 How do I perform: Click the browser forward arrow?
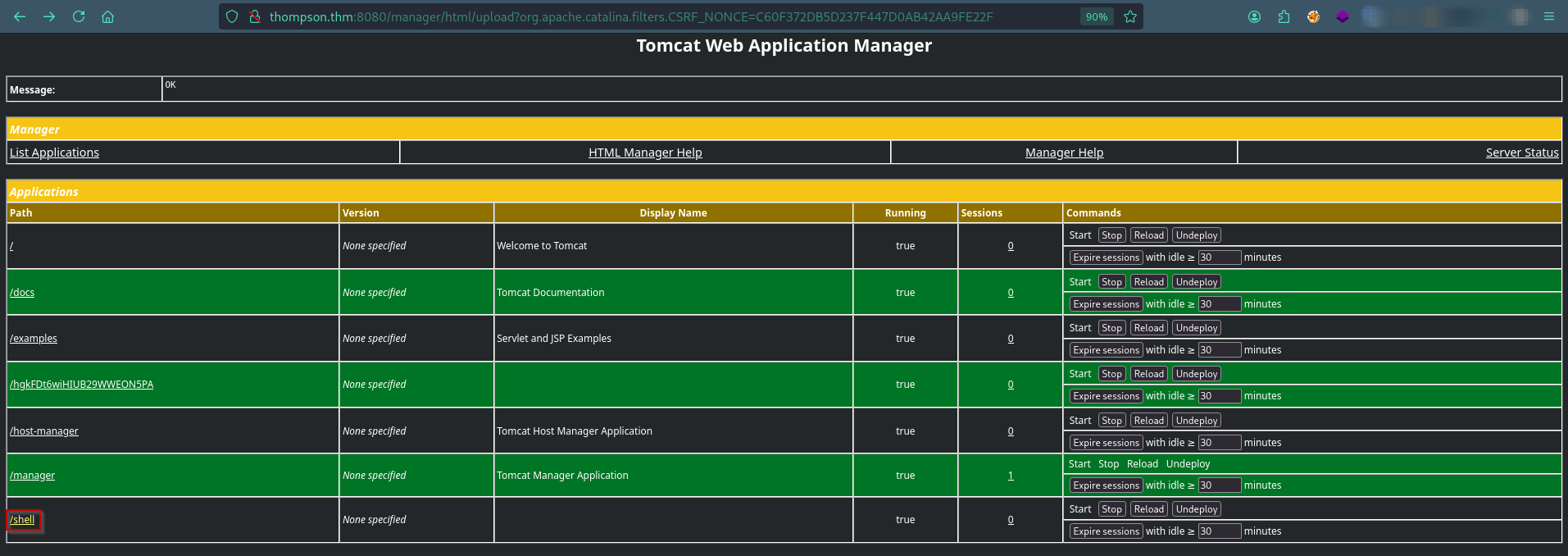[49, 16]
